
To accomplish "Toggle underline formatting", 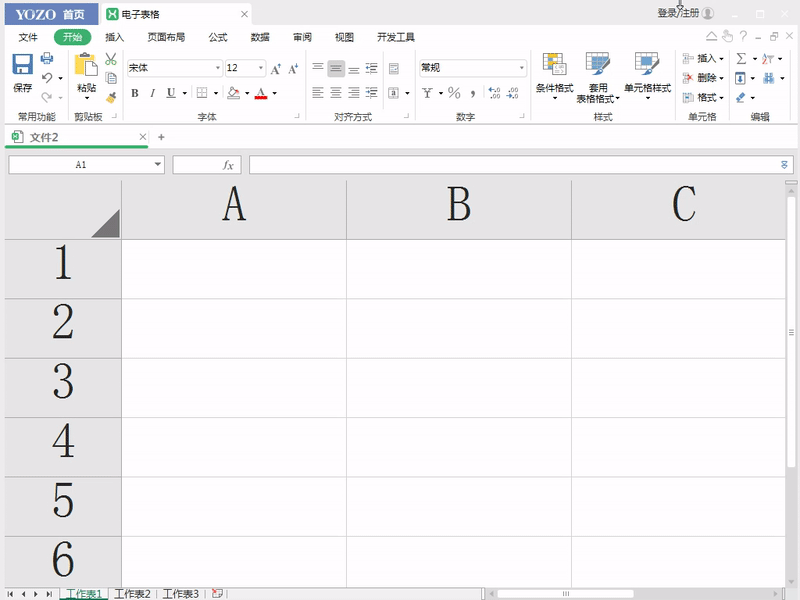I will pyautogui.click(x=171, y=93).
